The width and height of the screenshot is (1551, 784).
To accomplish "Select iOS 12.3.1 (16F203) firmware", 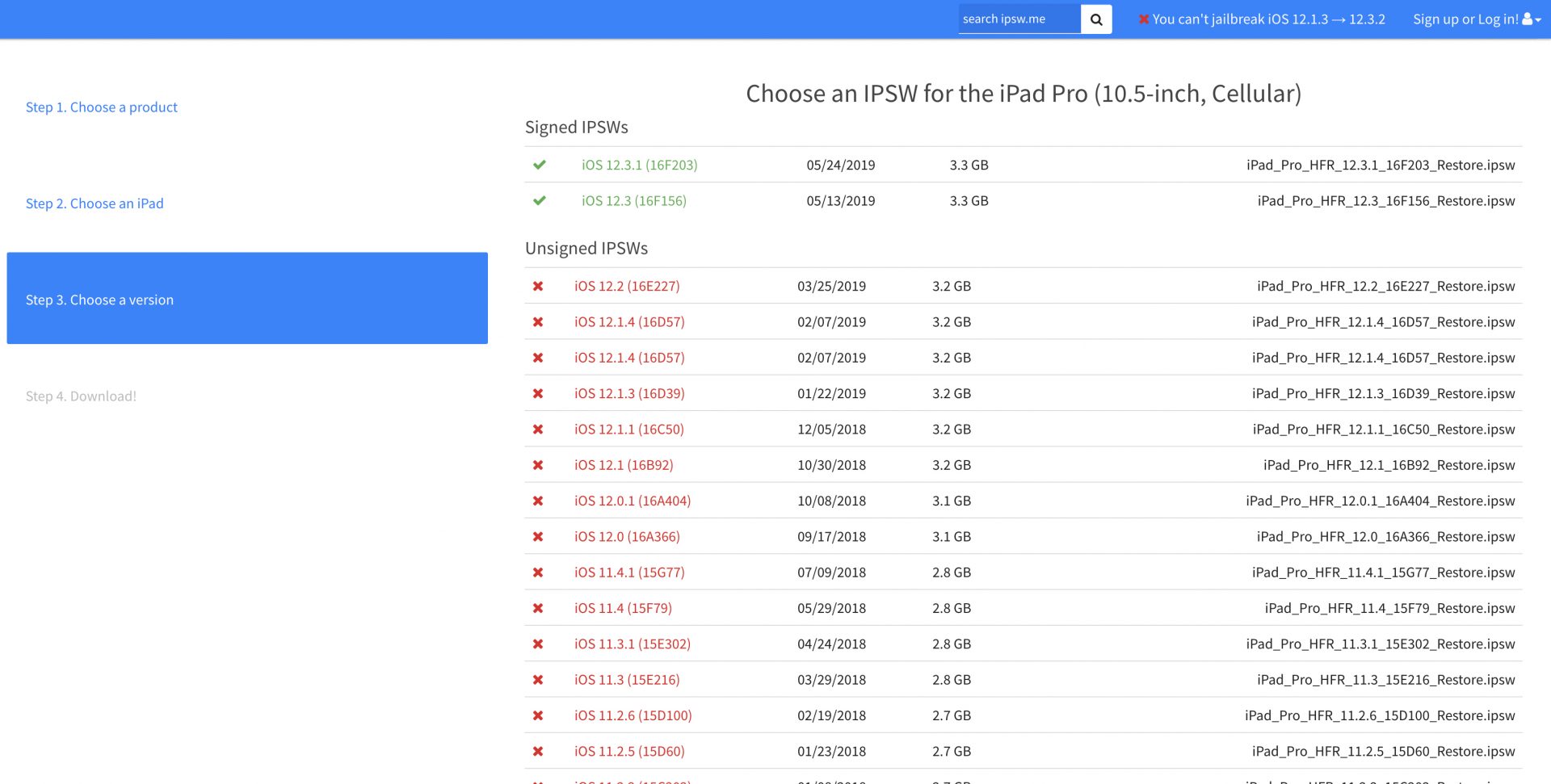I will [x=640, y=165].
